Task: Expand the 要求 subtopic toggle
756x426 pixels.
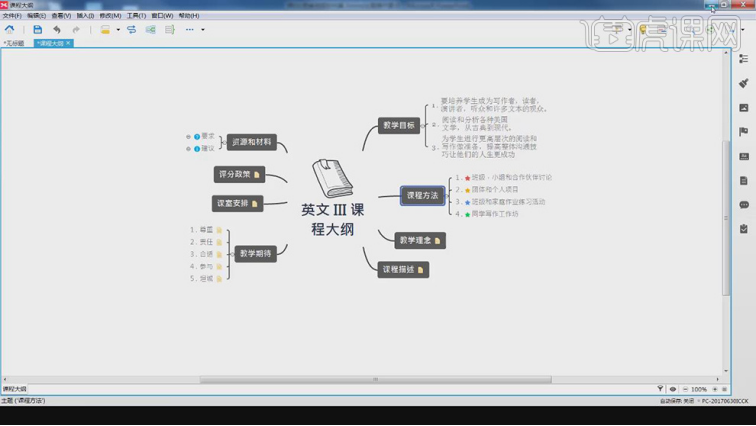Action: point(189,136)
